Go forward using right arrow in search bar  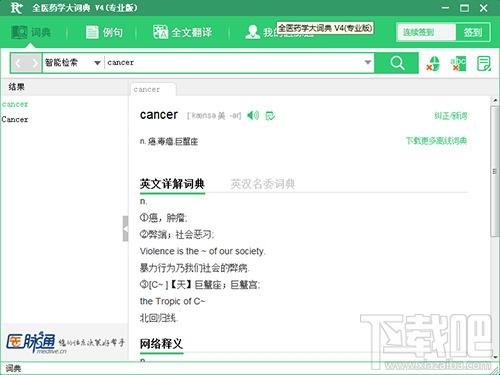34,63
